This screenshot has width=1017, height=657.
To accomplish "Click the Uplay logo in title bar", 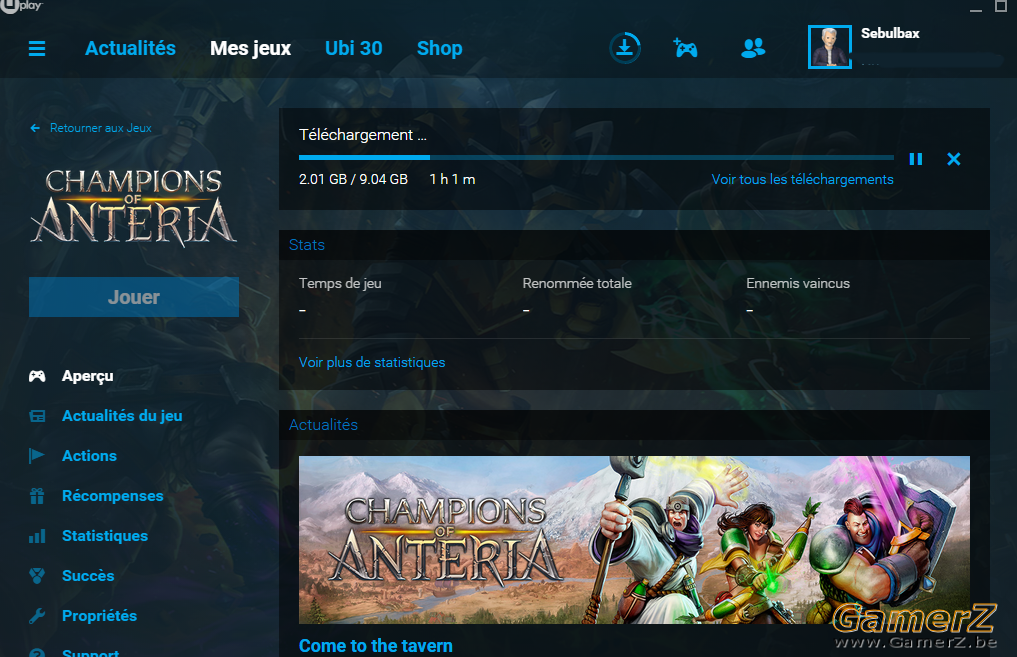I will click(x=21, y=6).
